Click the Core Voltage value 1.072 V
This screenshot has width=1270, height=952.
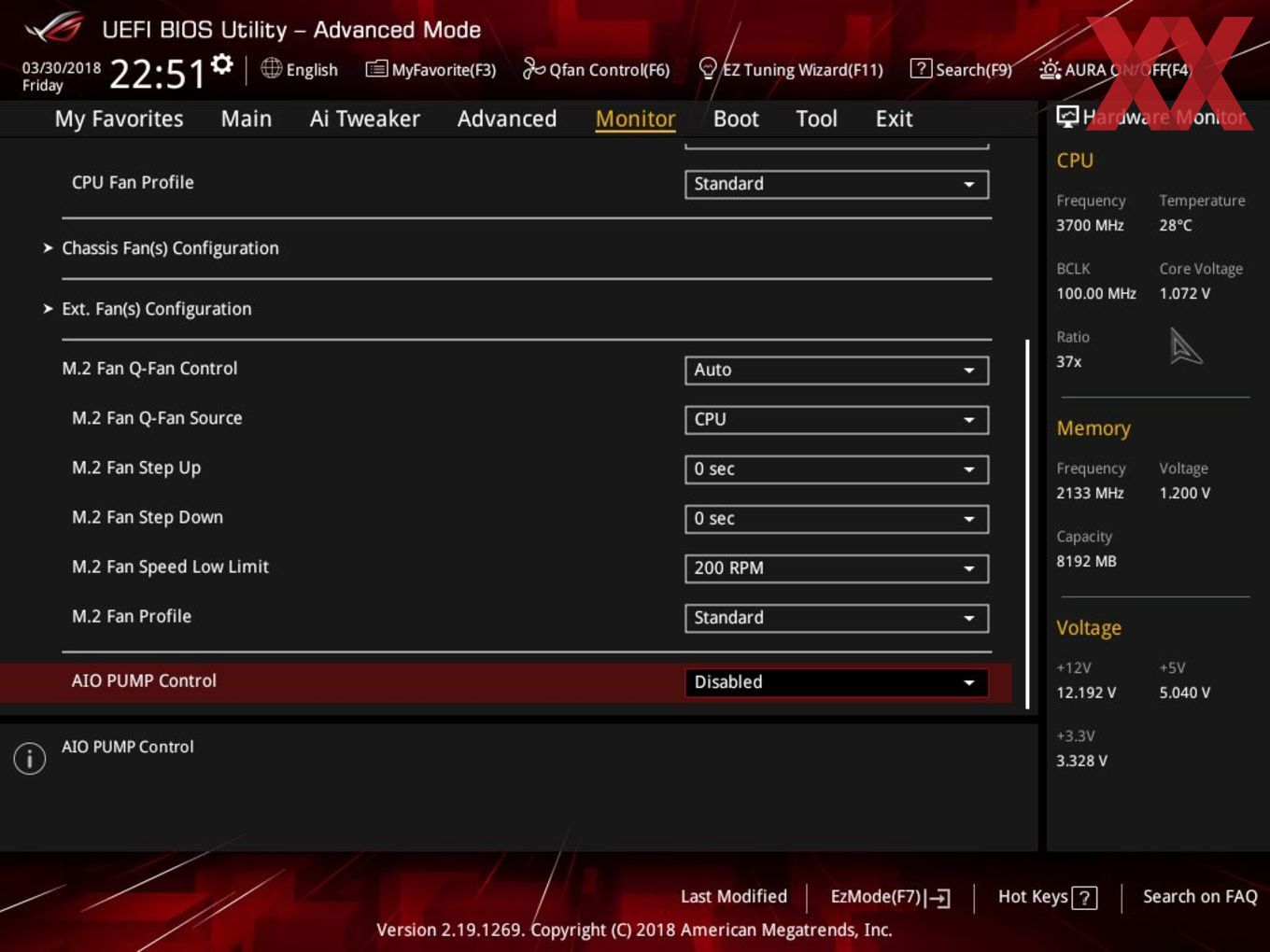tap(1185, 293)
